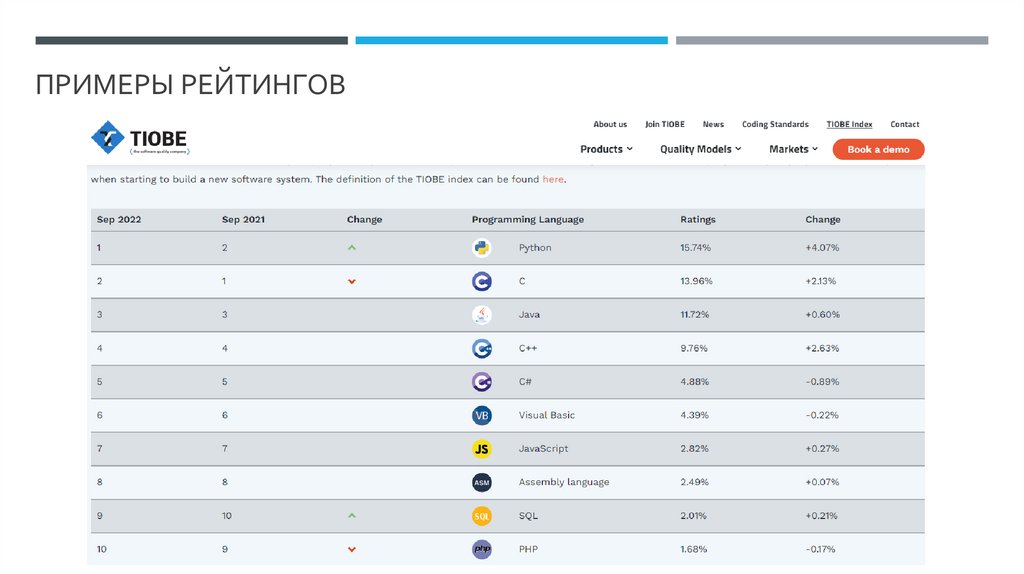This screenshot has height=574, width=1024.
Task: Click the Visual Basic language name
Action: (547, 415)
